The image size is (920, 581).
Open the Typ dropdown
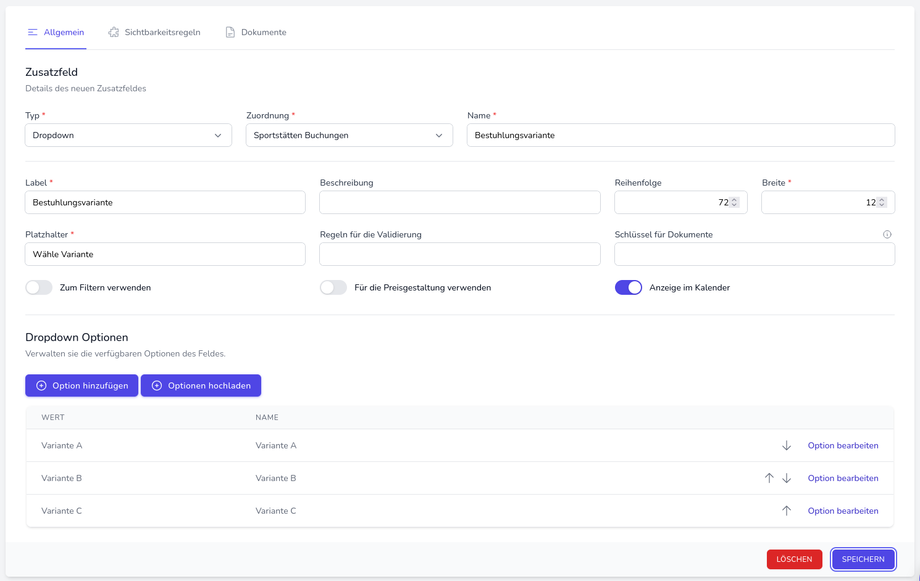(128, 135)
